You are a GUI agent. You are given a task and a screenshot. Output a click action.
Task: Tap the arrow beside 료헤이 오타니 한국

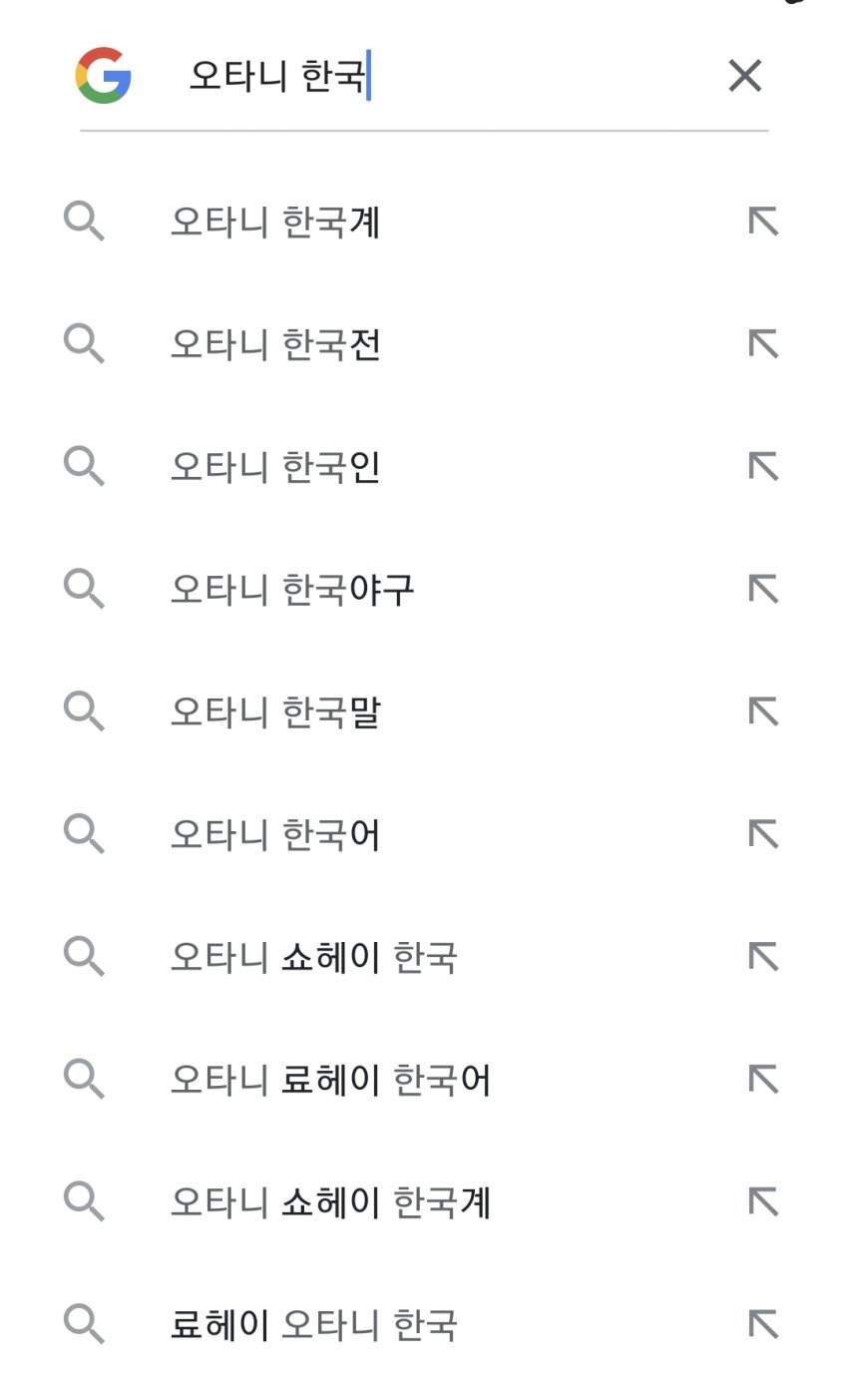pos(763,1325)
